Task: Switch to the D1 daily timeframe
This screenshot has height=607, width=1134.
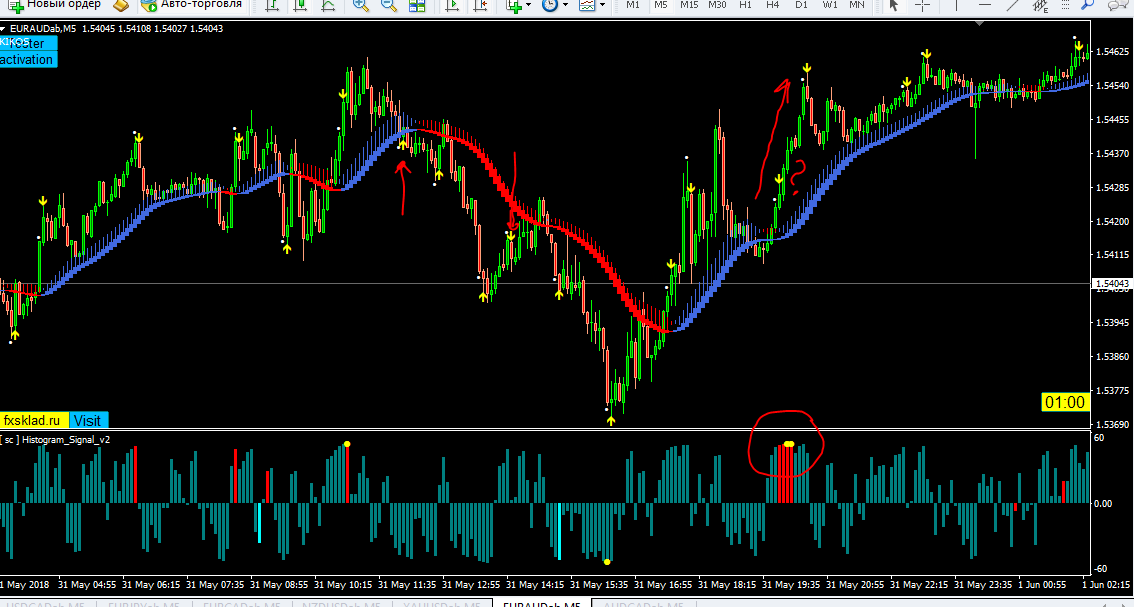Action: click(x=801, y=5)
